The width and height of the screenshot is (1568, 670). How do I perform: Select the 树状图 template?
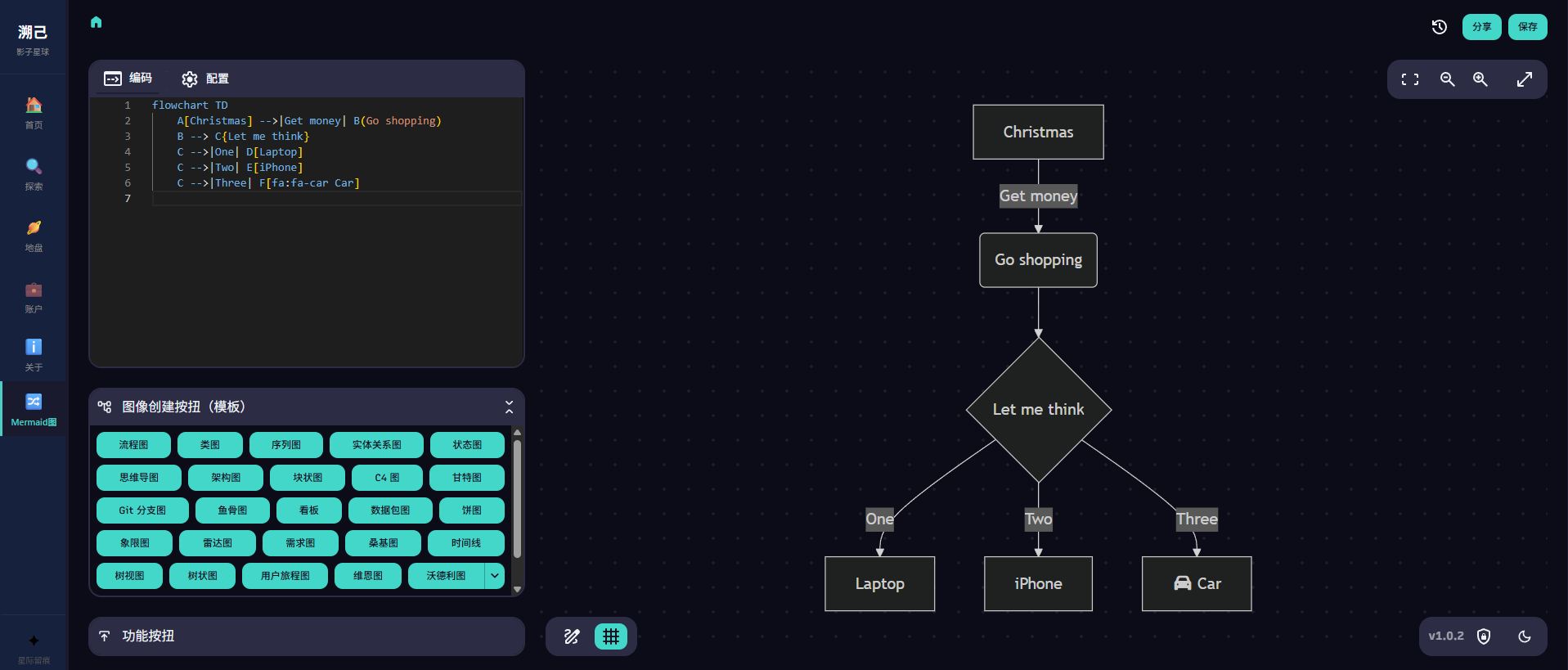coord(202,576)
